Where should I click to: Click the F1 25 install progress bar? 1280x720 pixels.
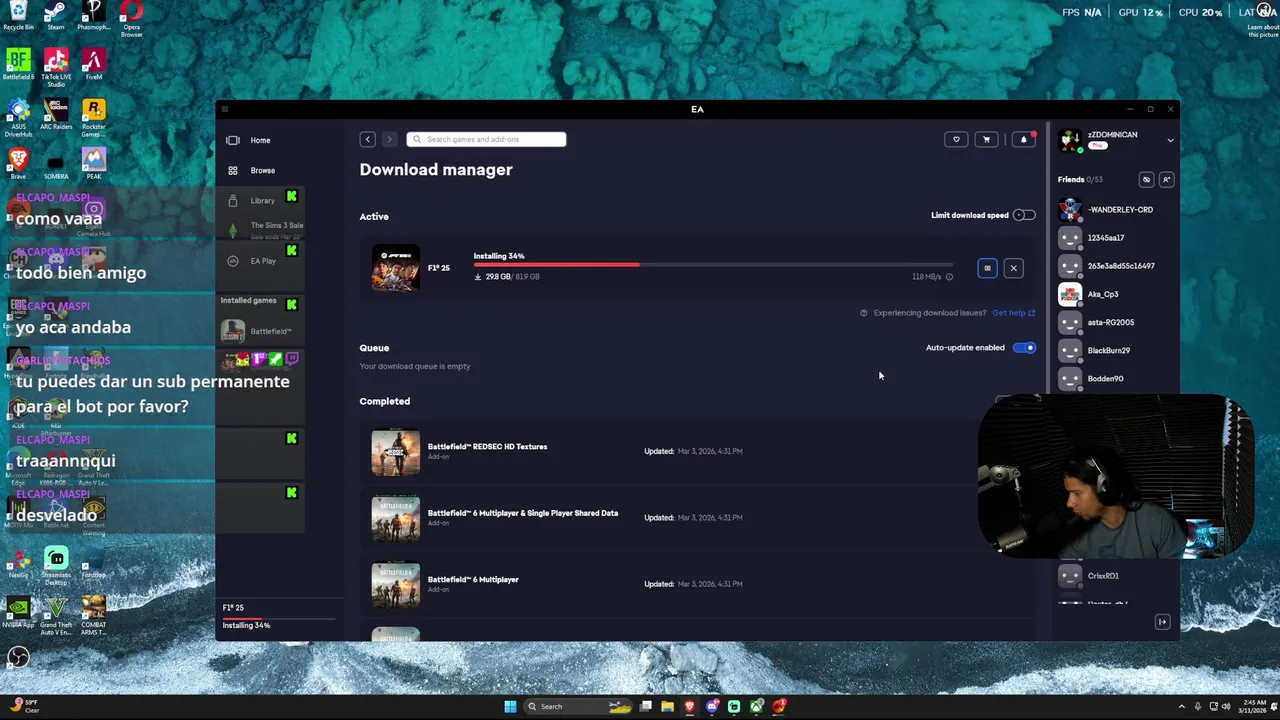714,265
